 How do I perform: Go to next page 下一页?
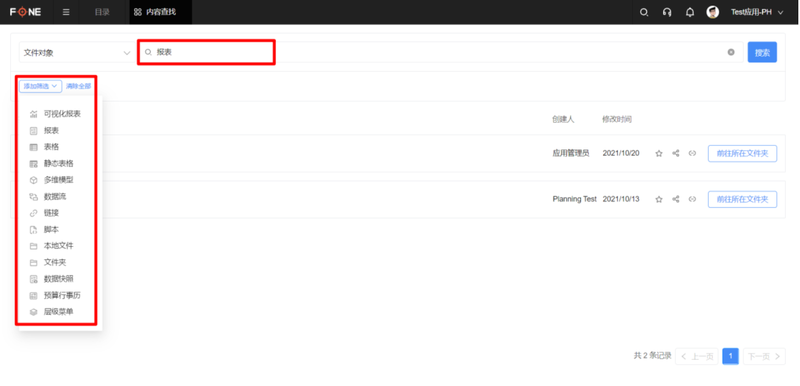pyautogui.click(x=764, y=356)
